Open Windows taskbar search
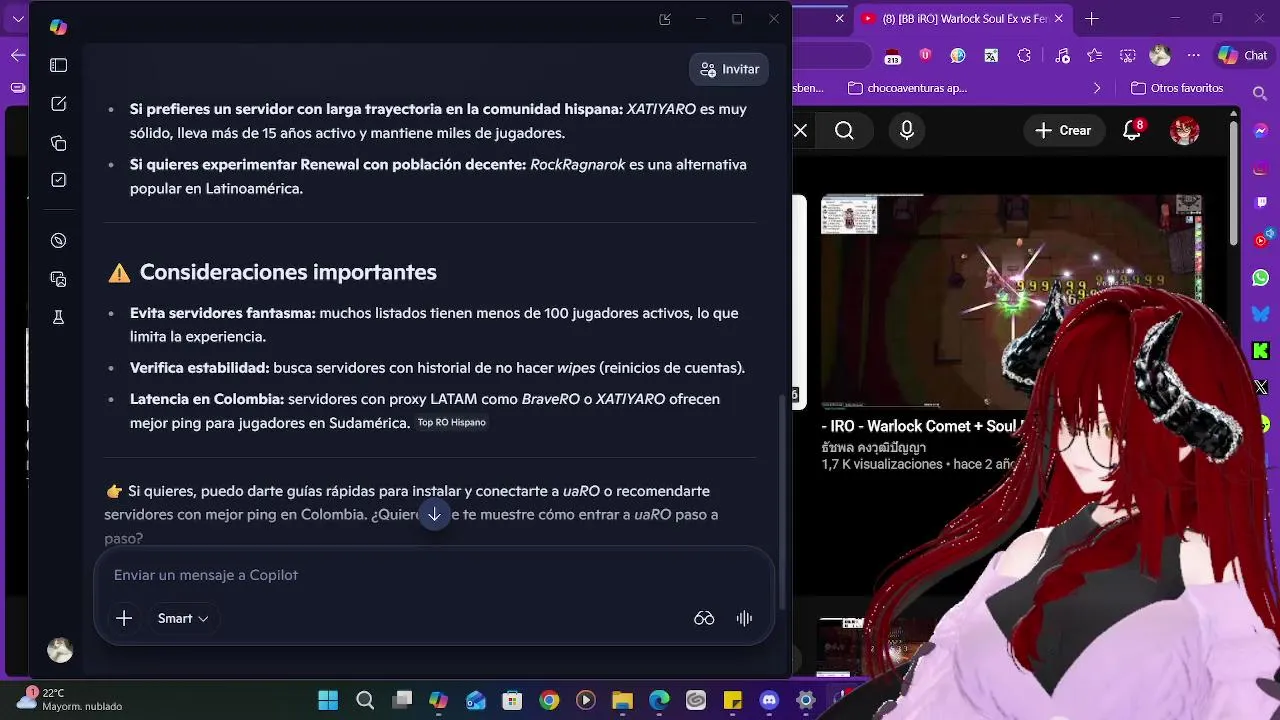 pyautogui.click(x=365, y=700)
